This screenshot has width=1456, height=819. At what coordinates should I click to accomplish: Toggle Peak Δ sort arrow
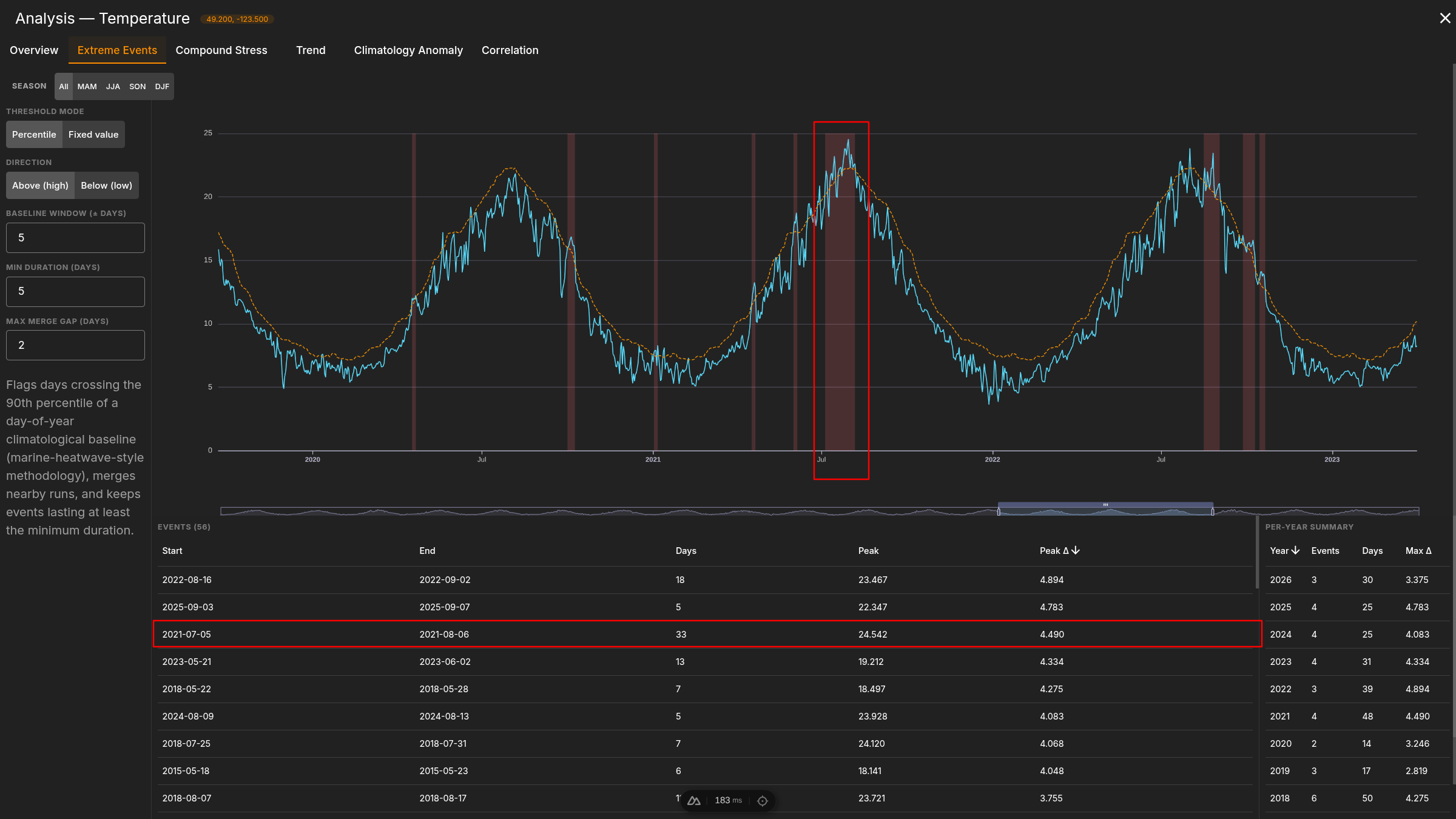[x=1076, y=550]
